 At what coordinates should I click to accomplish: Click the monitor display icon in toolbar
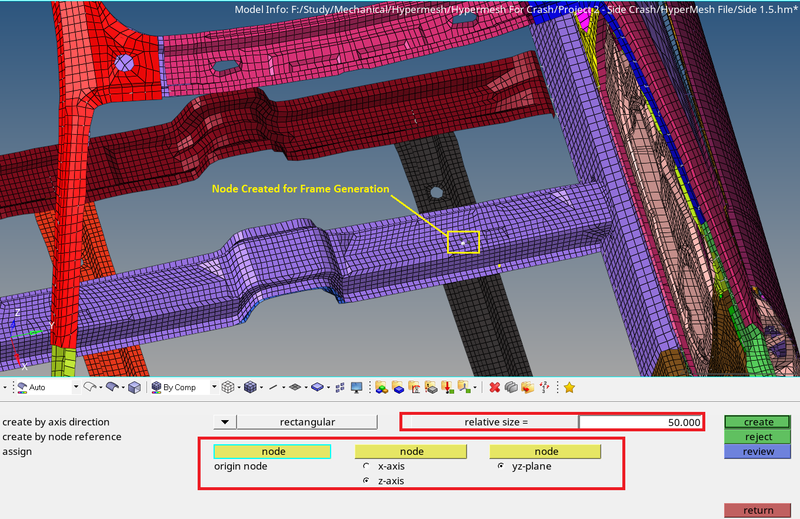(356, 387)
